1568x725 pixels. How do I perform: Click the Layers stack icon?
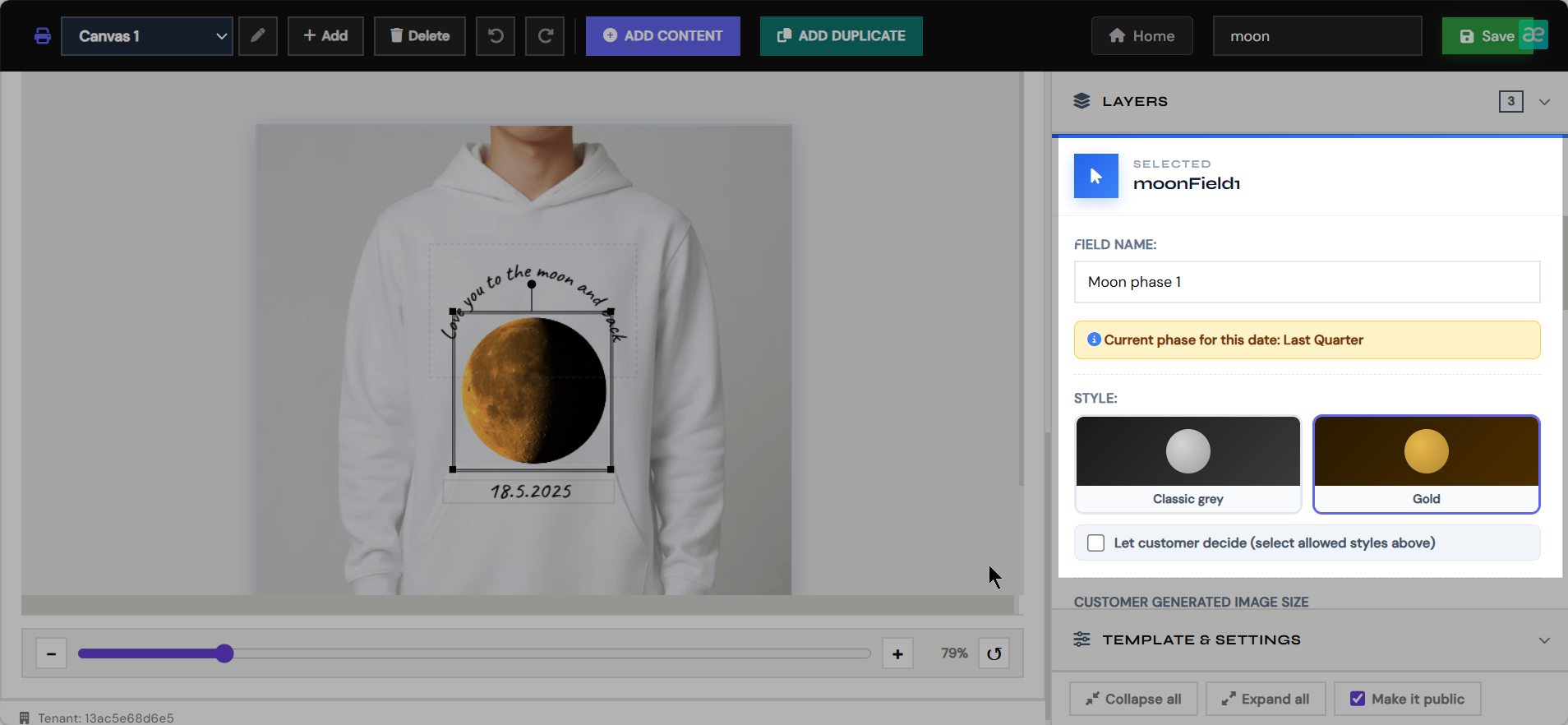click(x=1081, y=101)
